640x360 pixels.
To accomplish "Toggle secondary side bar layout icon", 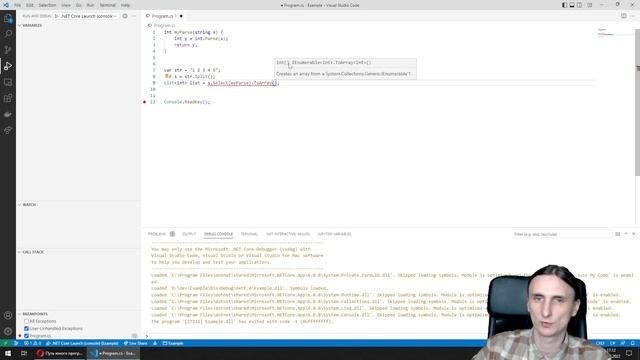I will coord(580,5).
